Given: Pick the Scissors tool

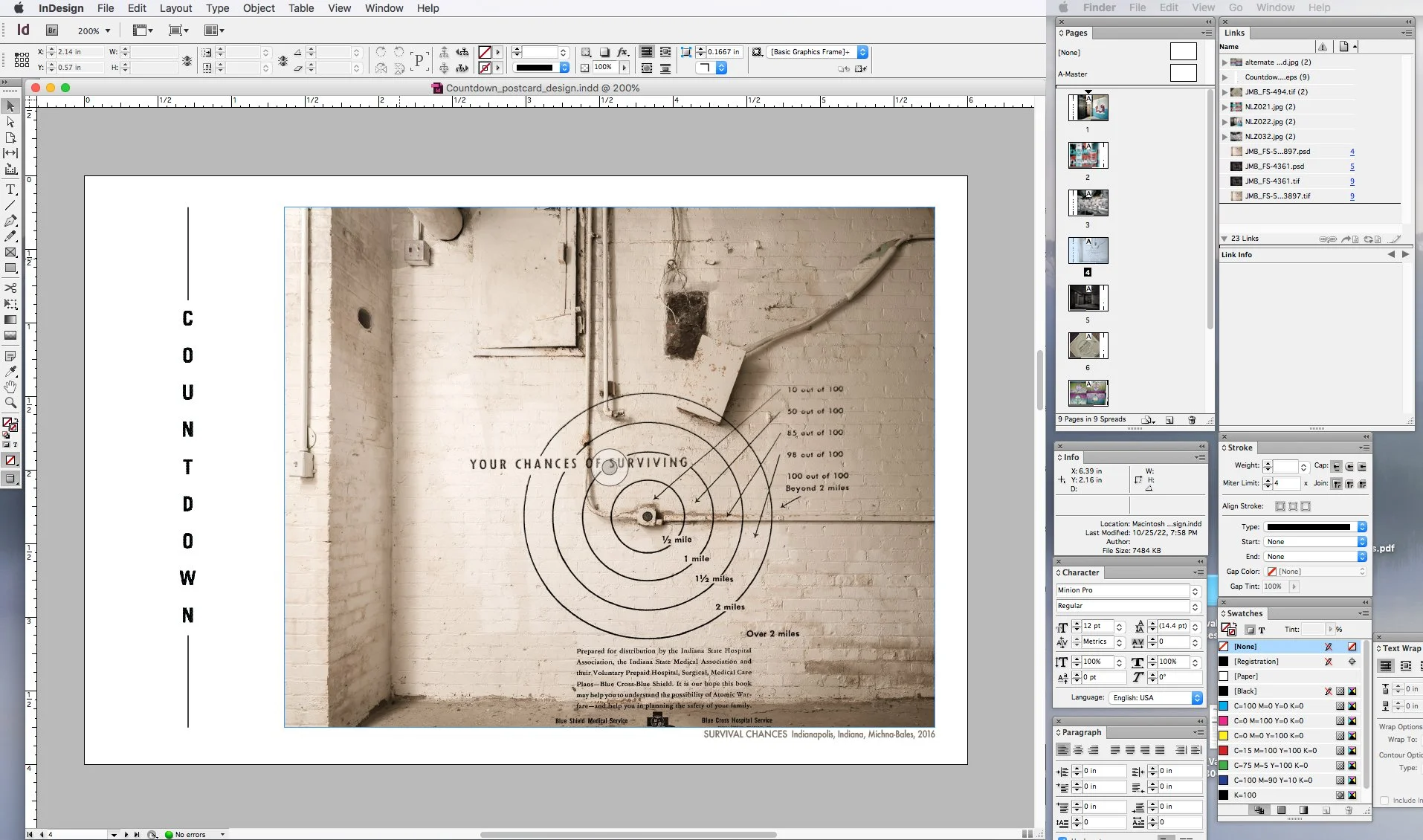Looking at the screenshot, I should click(10, 288).
